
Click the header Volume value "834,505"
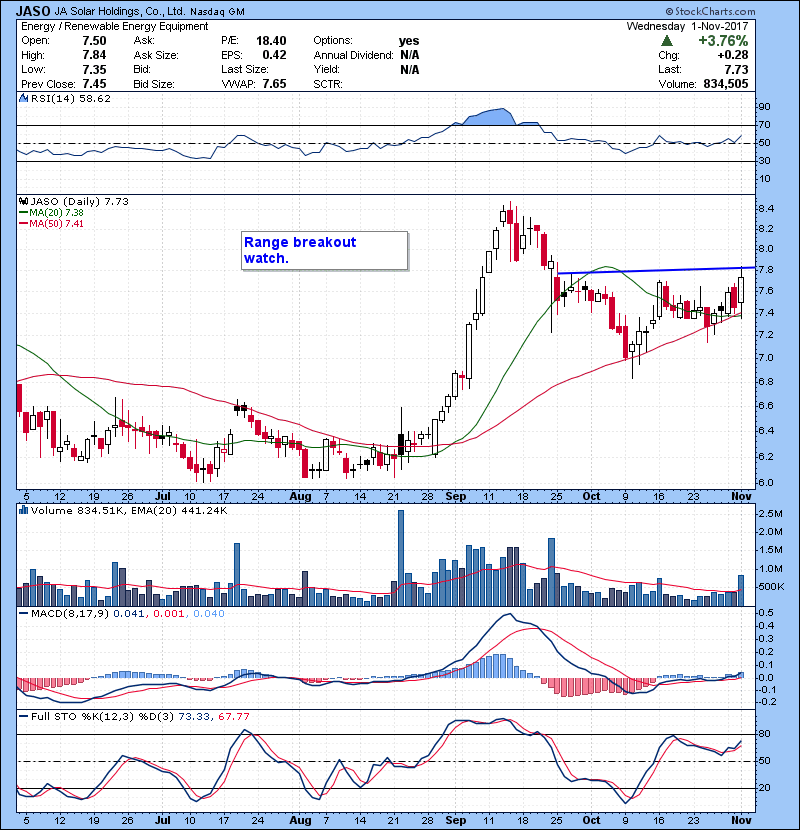[x=726, y=84]
